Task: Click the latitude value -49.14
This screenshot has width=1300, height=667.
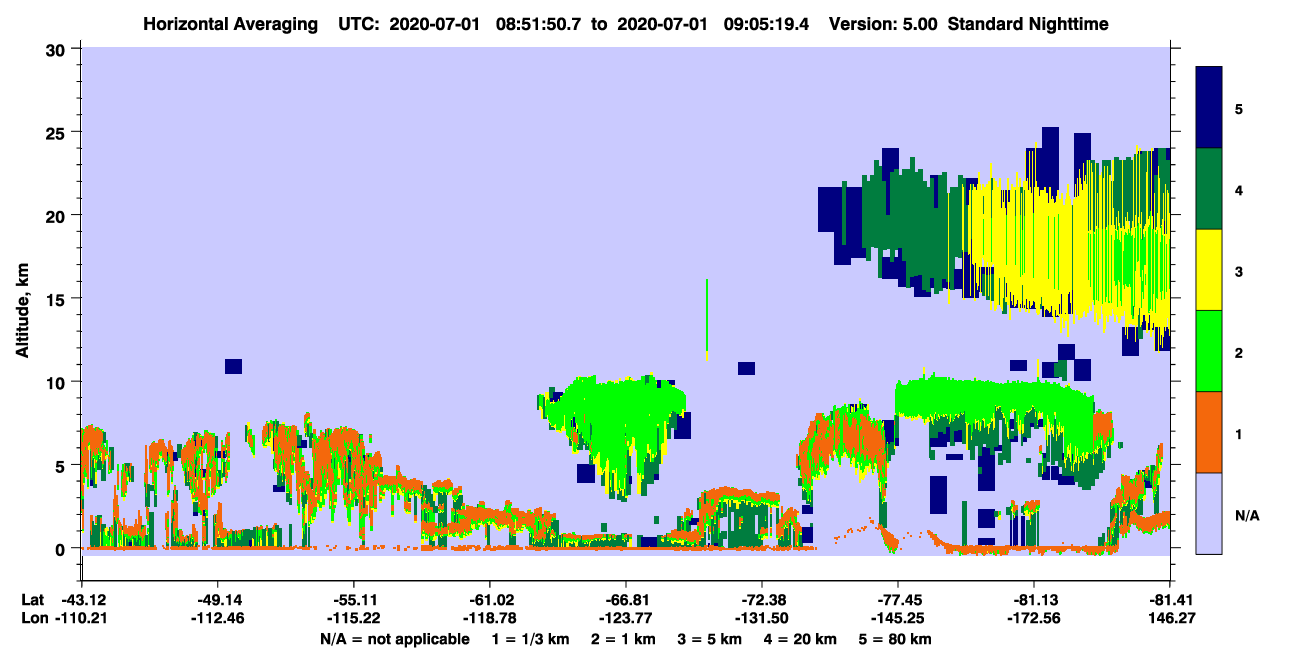Action: click(x=218, y=600)
